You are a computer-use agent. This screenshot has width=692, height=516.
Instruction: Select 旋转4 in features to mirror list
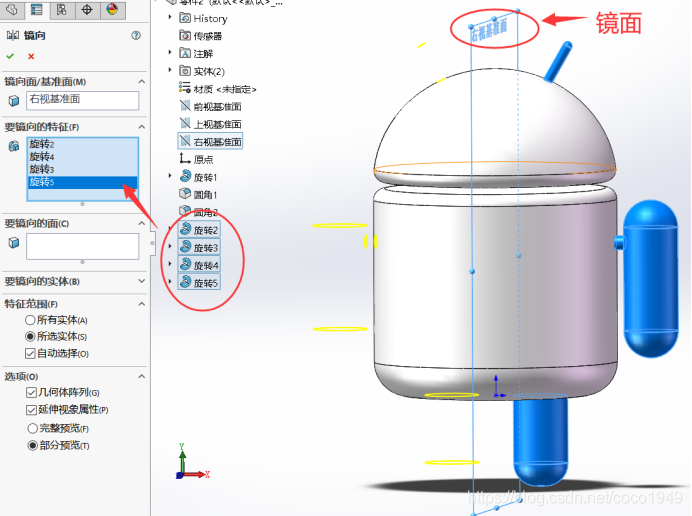(x=83, y=157)
